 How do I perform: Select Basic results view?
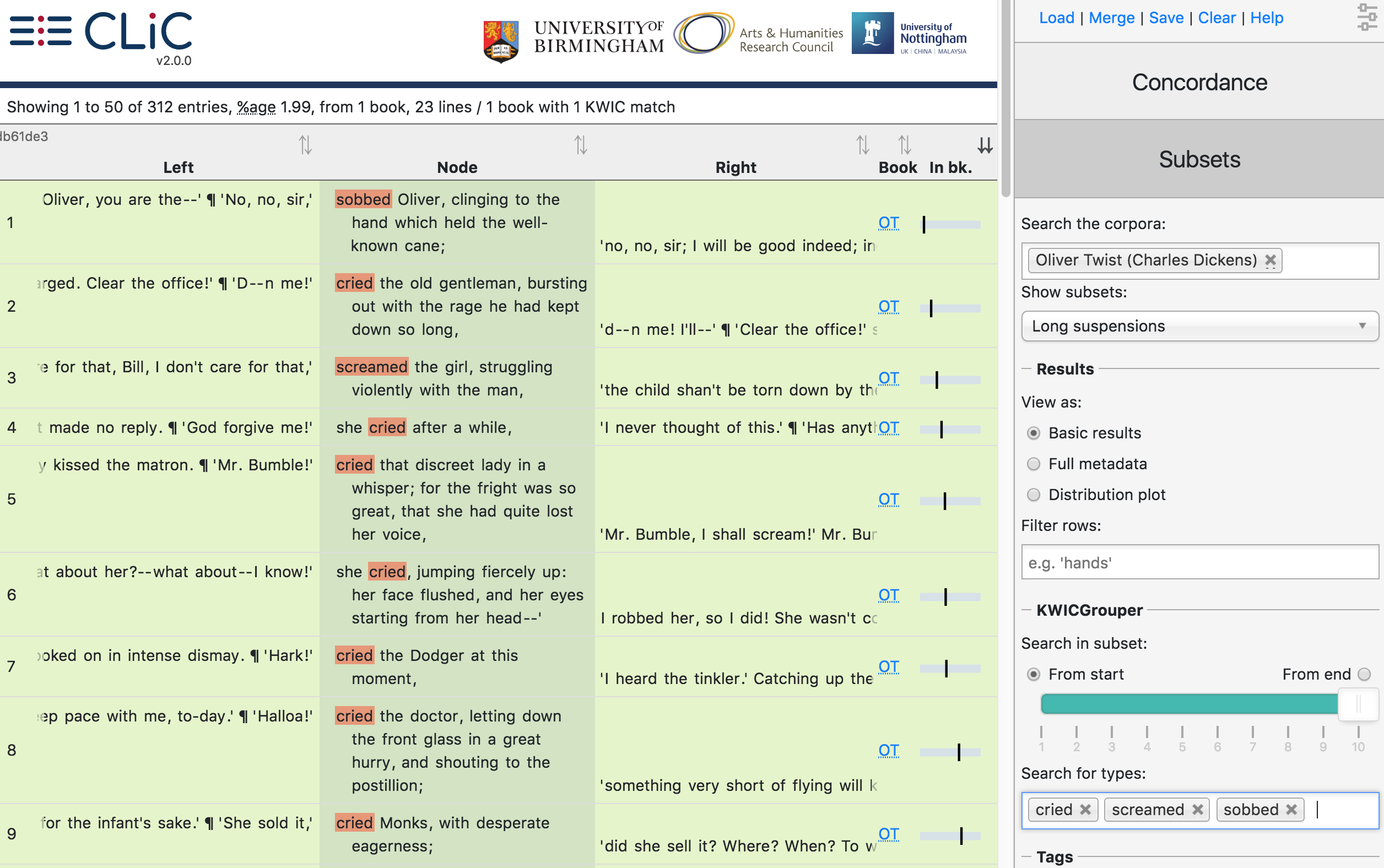[1034, 433]
